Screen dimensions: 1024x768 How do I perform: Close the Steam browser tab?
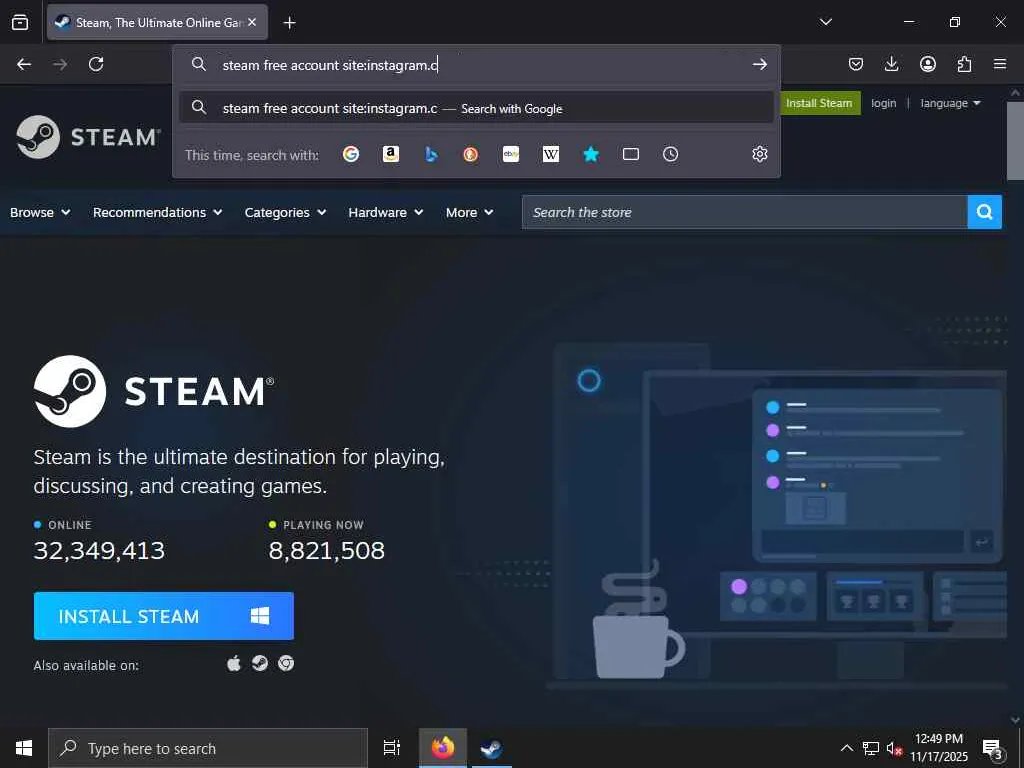coord(252,22)
